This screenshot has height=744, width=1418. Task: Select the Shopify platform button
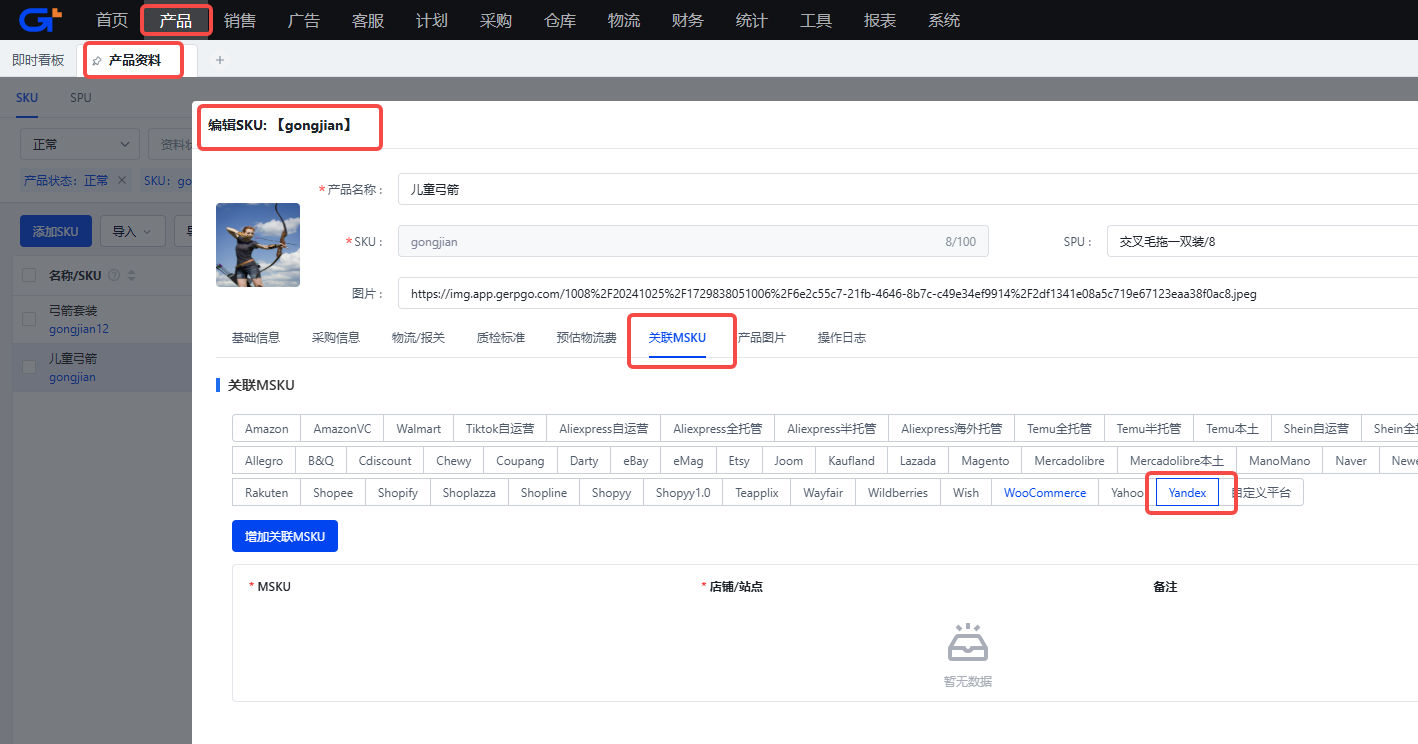tap(398, 493)
